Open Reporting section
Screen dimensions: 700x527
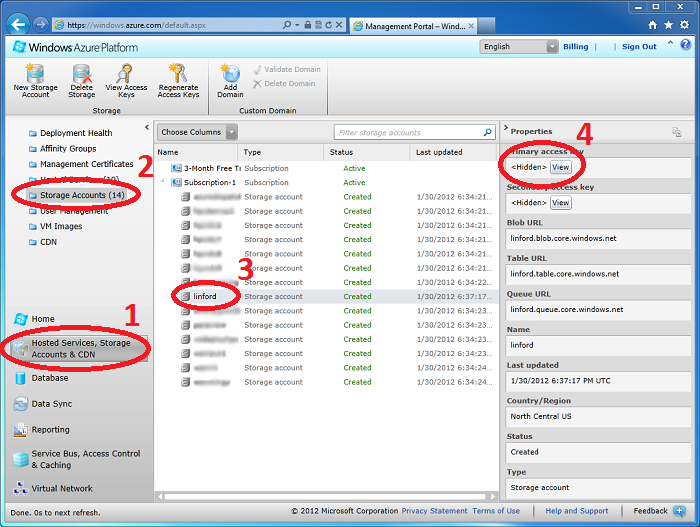click(x=42, y=430)
